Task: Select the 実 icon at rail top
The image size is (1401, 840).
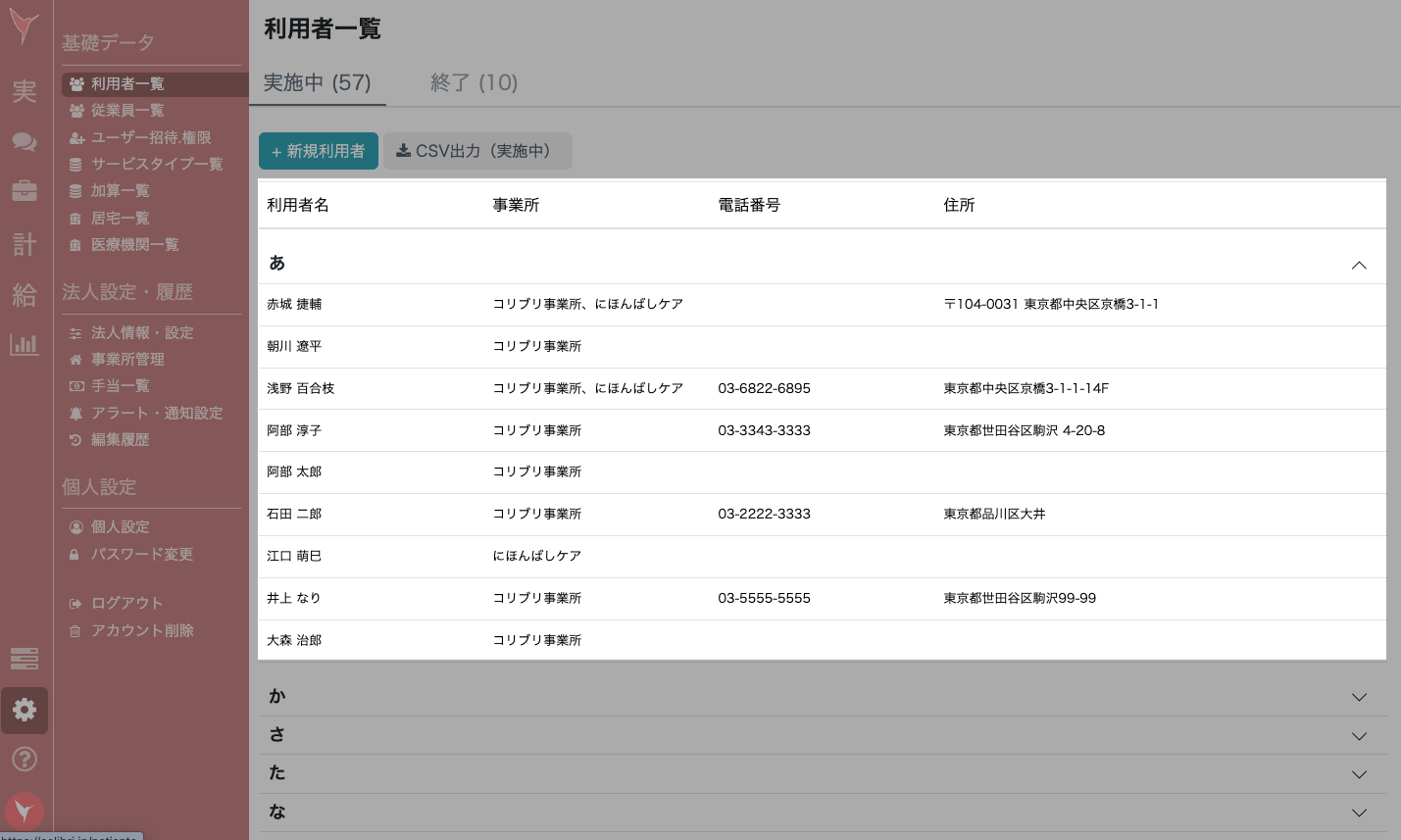Action: pyautogui.click(x=24, y=90)
